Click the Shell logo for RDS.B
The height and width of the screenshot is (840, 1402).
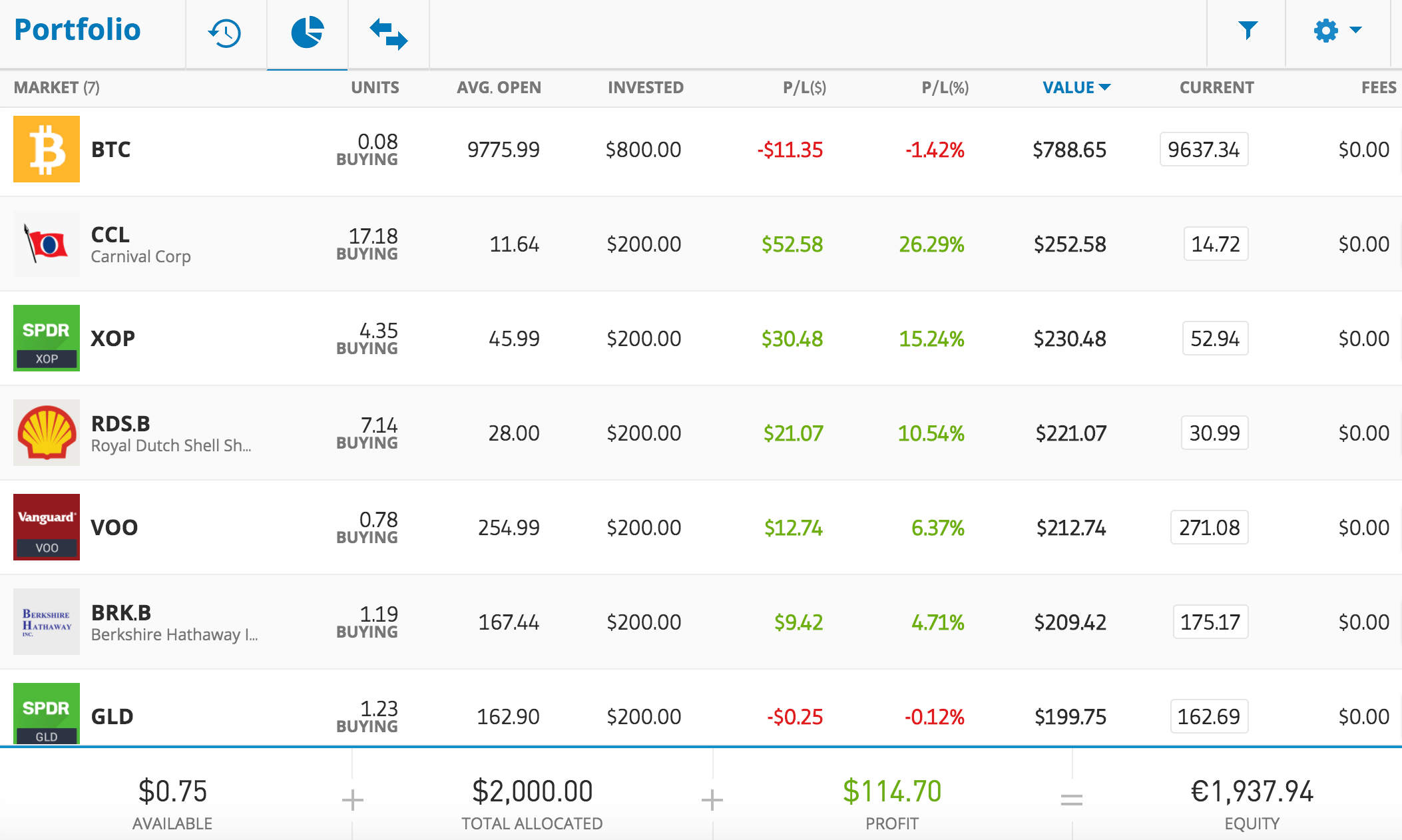47,433
